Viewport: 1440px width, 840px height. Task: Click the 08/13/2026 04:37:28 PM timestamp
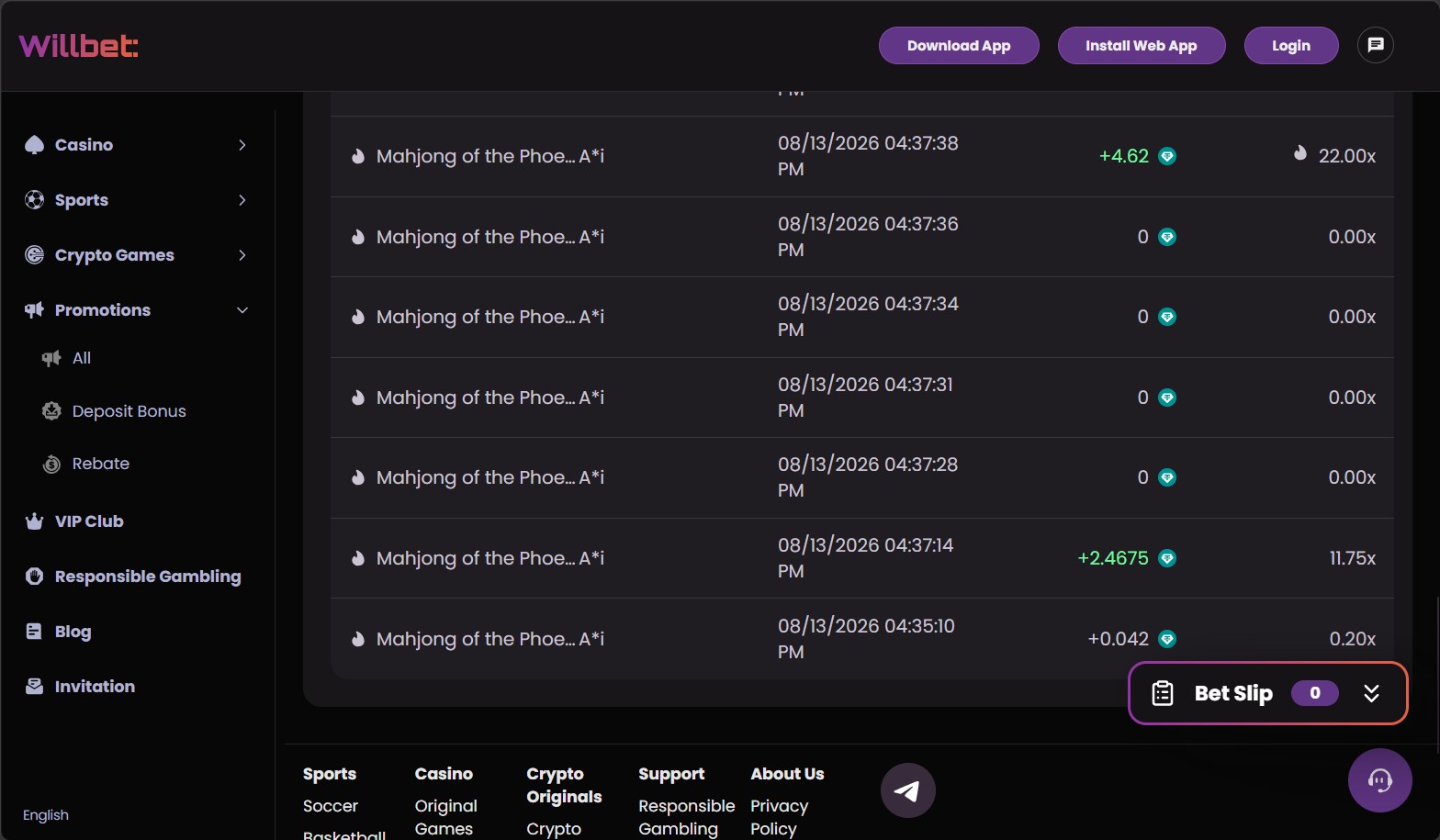click(868, 477)
